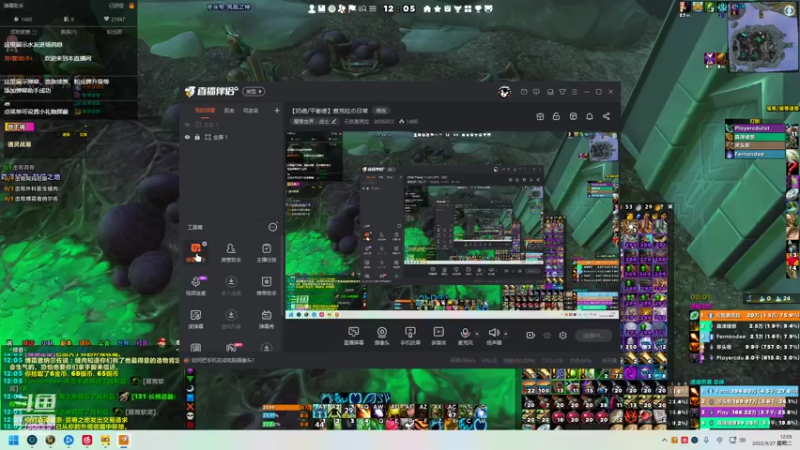Switch to the third scene tab

click(x=251, y=110)
